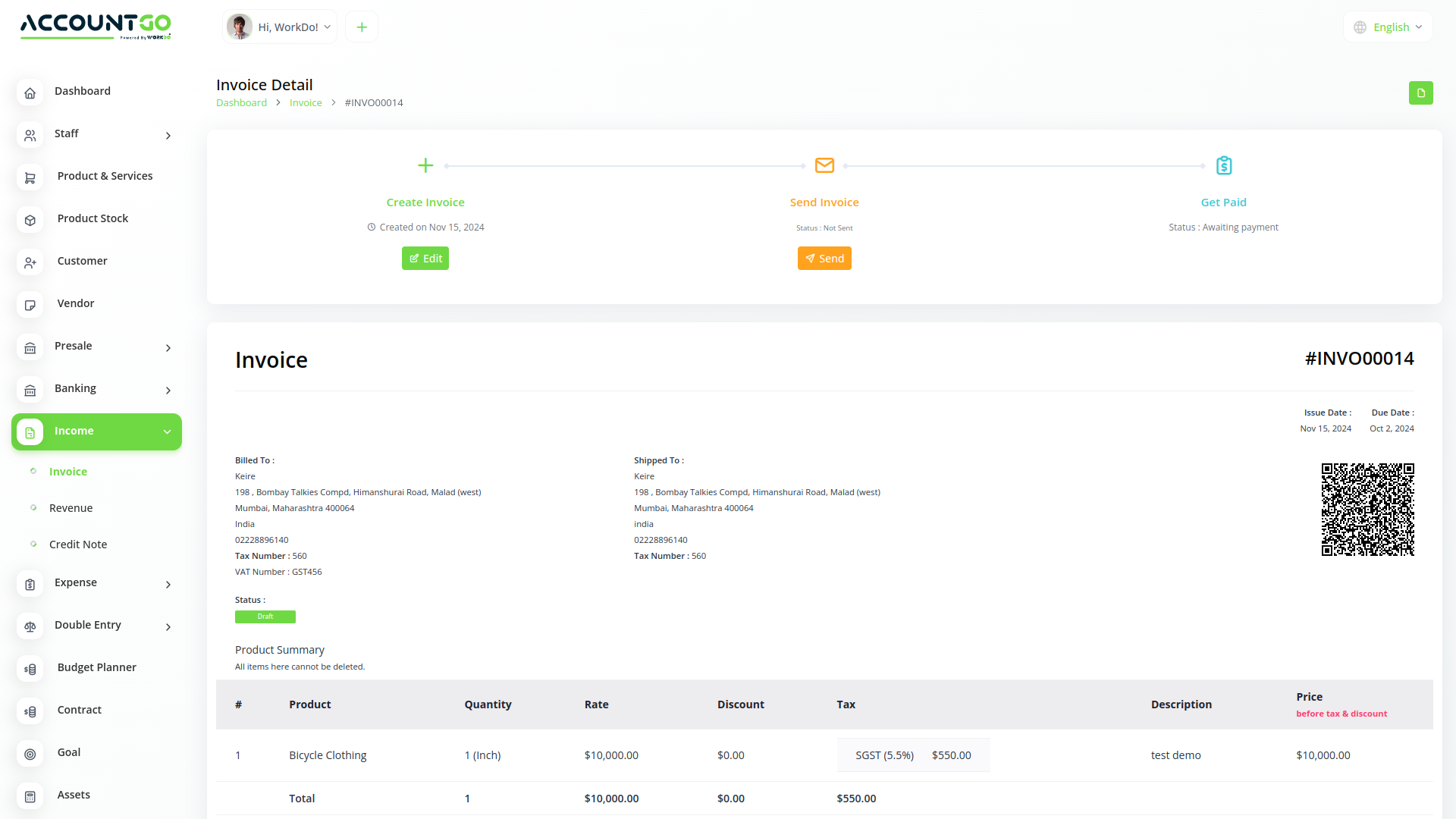This screenshot has height=819, width=1456.
Task: Select the Product Stock icon in sidebar
Action: click(30, 220)
